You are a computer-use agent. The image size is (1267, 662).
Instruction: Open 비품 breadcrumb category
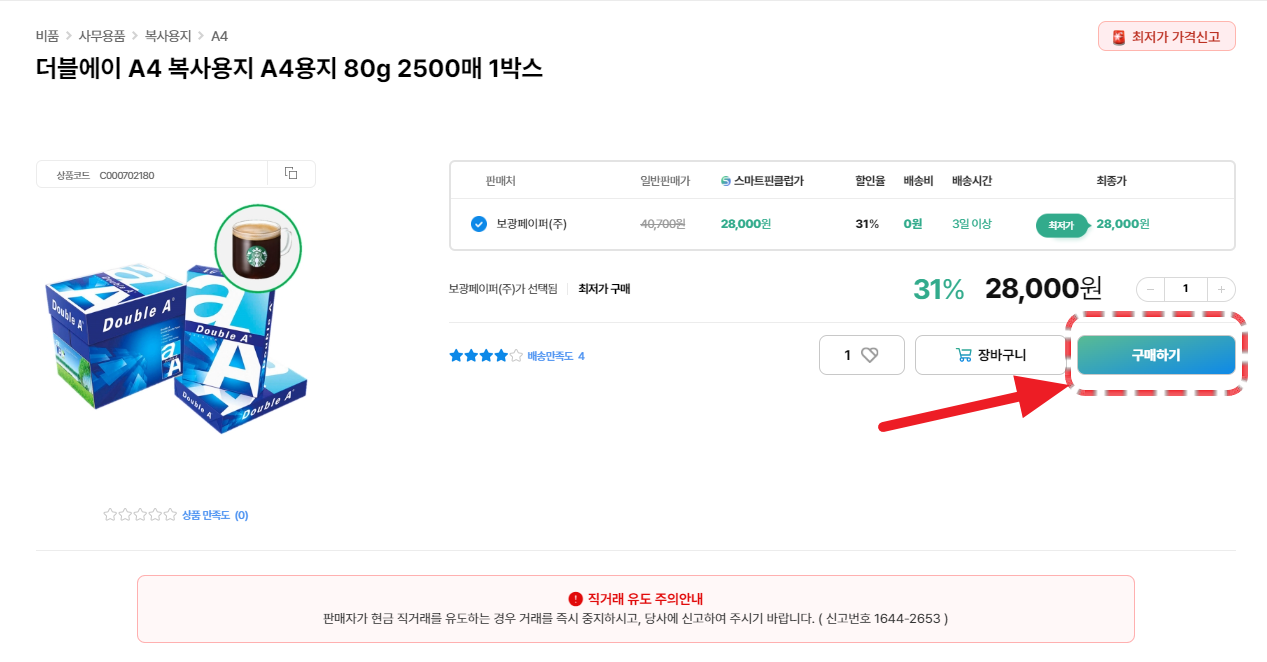47,36
